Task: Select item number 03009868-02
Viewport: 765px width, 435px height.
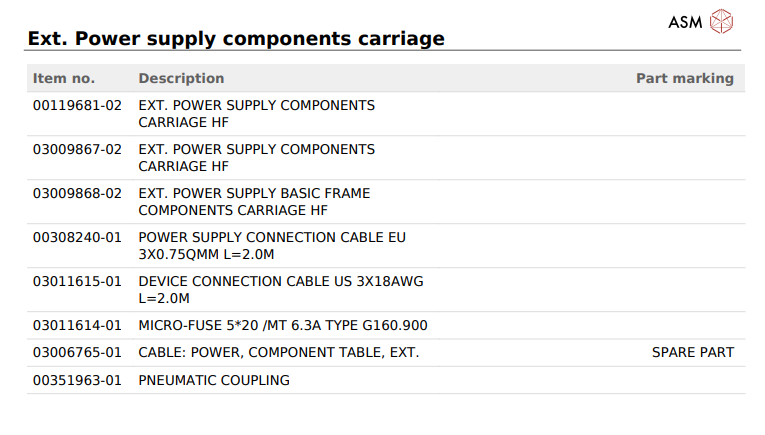Action: click(x=77, y=194)
